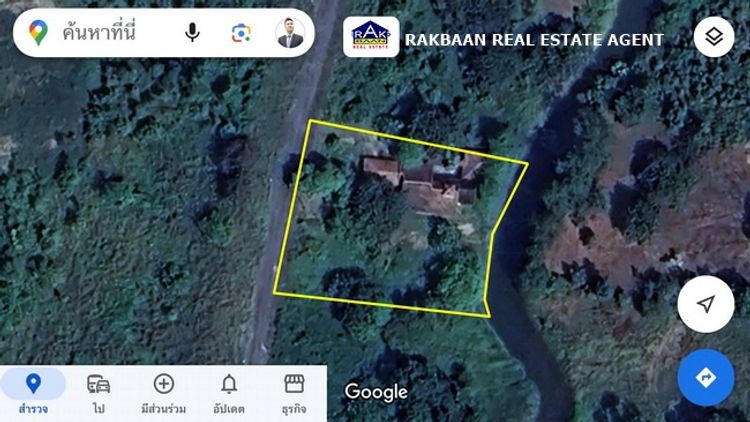
Task: Start voice search with the microphone icon
Action: pyautogui.click(x=192, y=33)
